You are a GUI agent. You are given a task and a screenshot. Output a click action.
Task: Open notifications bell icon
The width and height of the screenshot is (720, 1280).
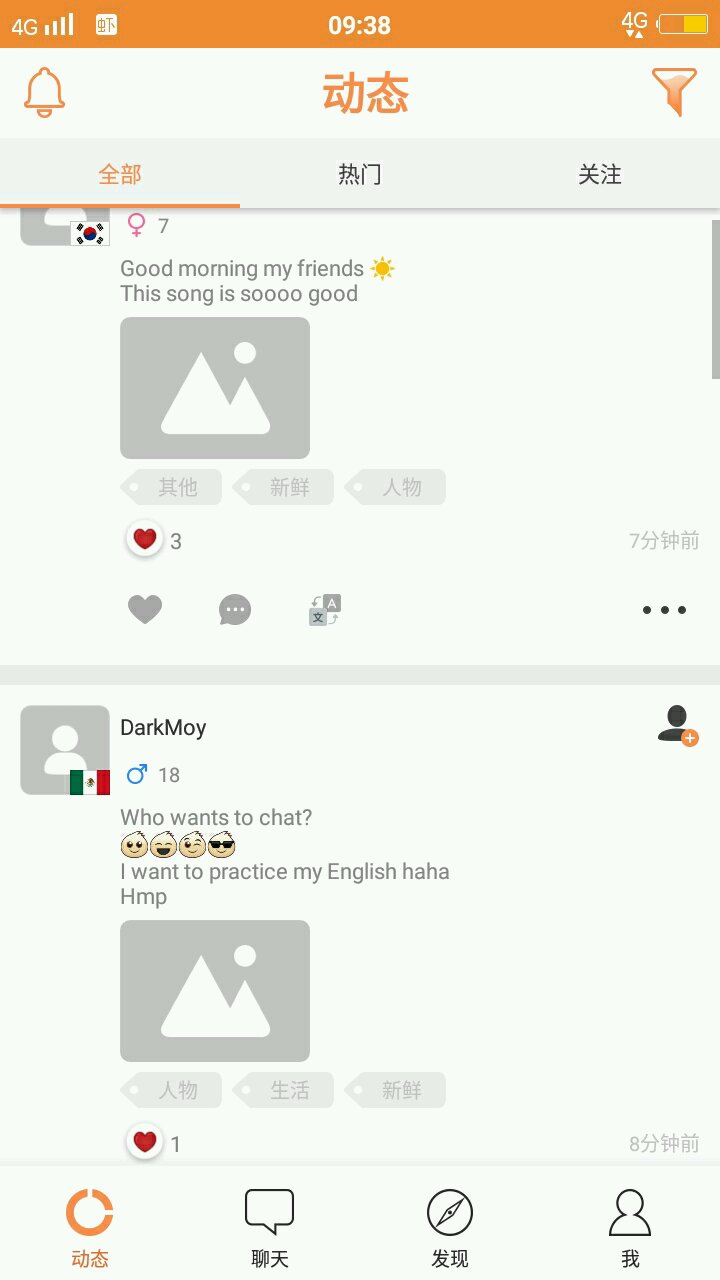(44, 93)
